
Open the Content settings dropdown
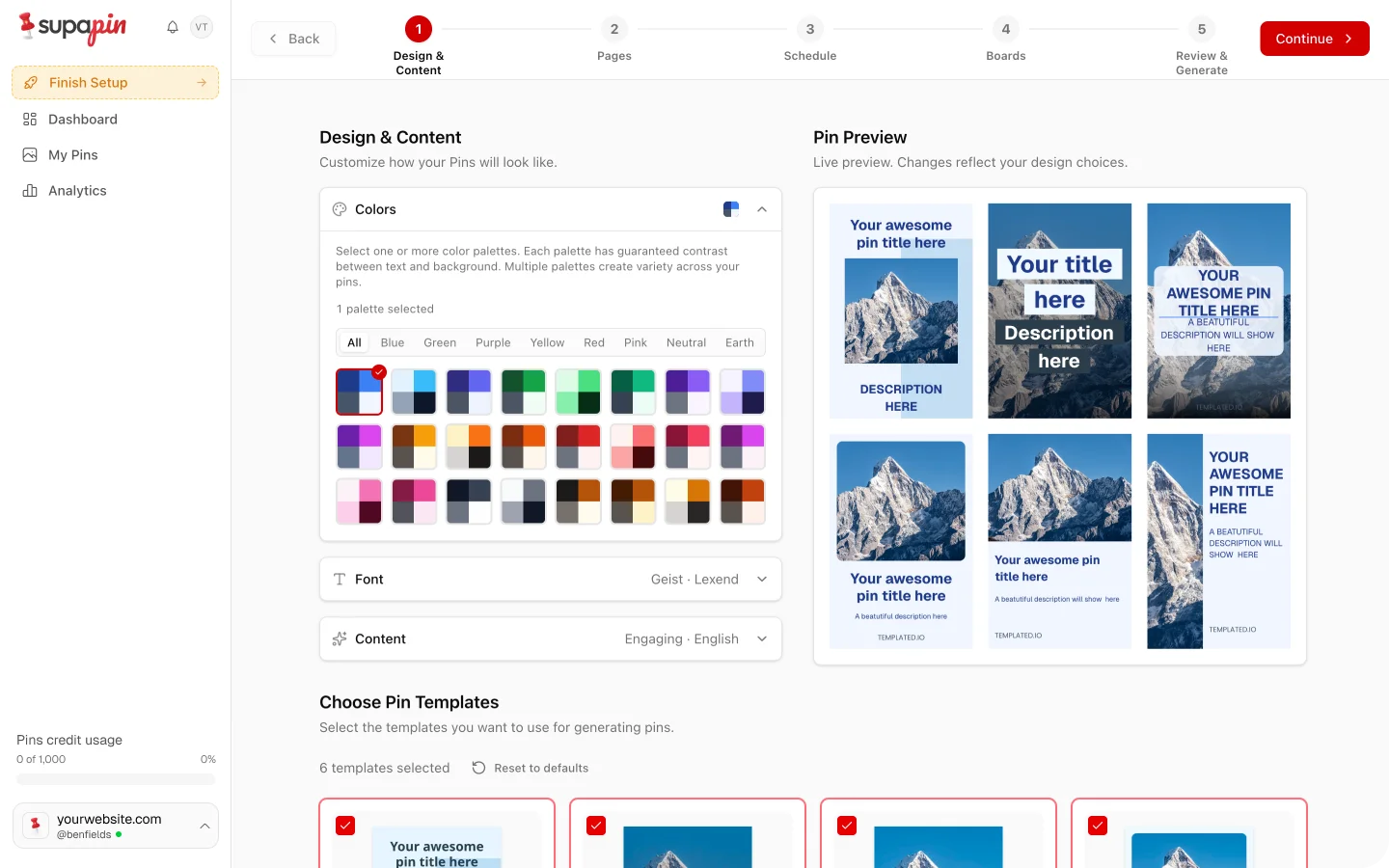[x=762, y=638]
